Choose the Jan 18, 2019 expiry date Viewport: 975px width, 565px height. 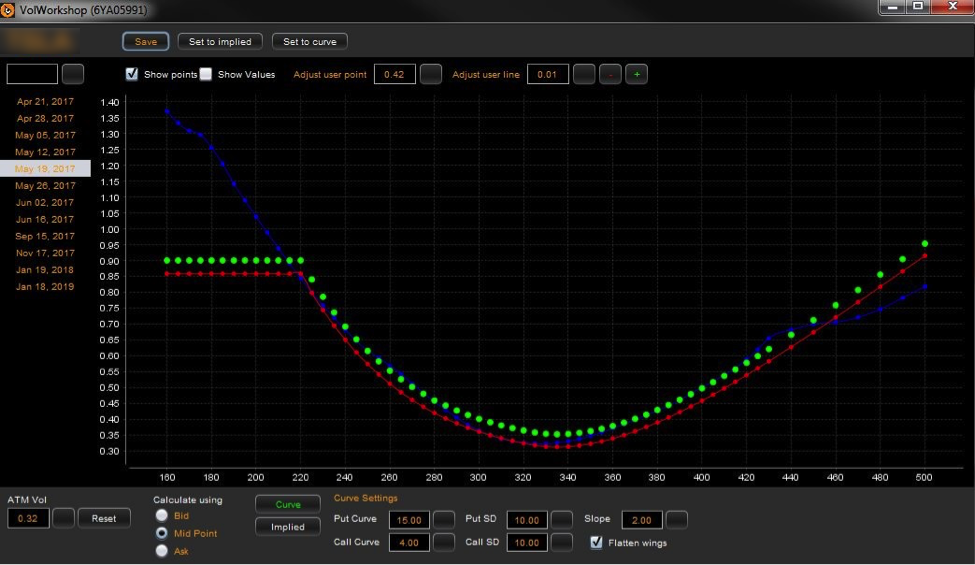pyautogui.click(x=45, y=287)
